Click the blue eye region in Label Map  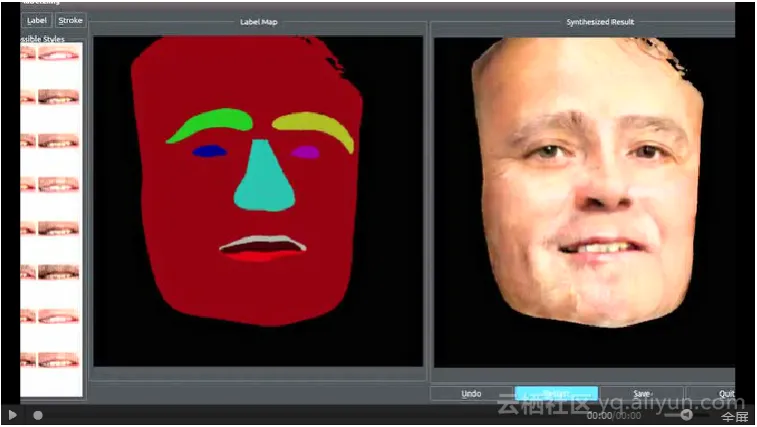click(210, 152)
